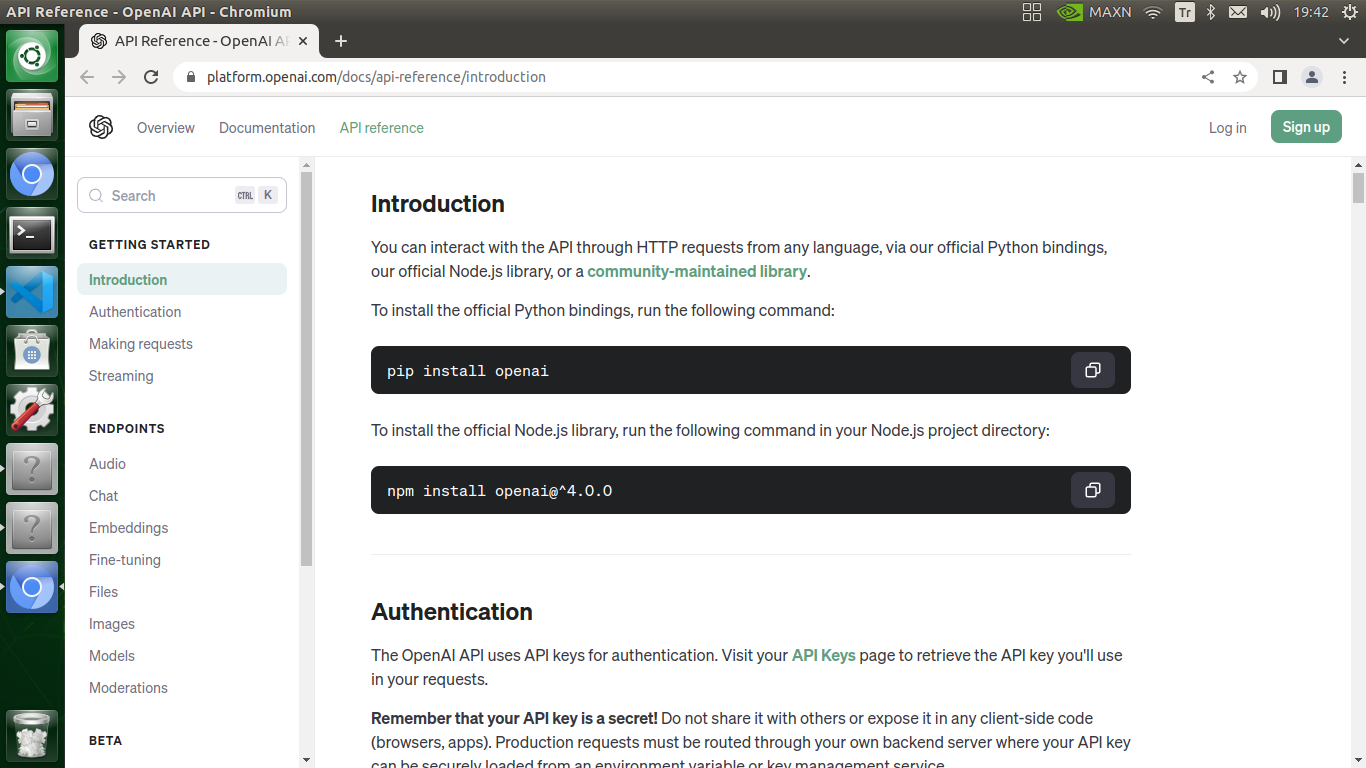Select the Introduction sidebar item
The image size is (1366, 768).
coord(182,280)
